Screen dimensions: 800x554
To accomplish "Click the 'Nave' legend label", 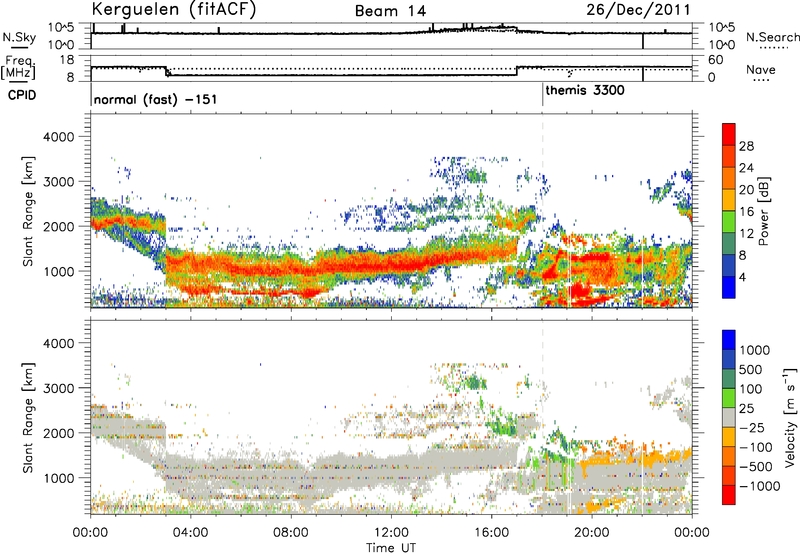I will 760,69.
